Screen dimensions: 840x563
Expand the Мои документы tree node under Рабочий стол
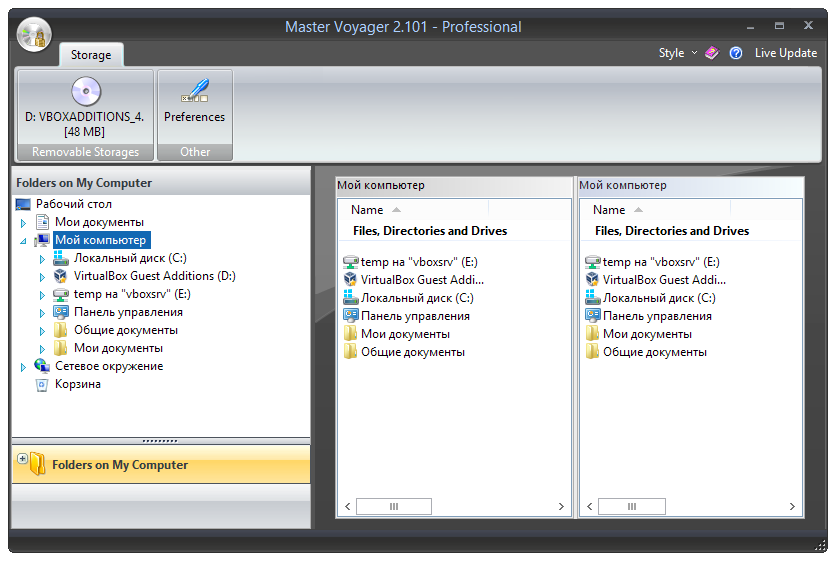(23, 223)
